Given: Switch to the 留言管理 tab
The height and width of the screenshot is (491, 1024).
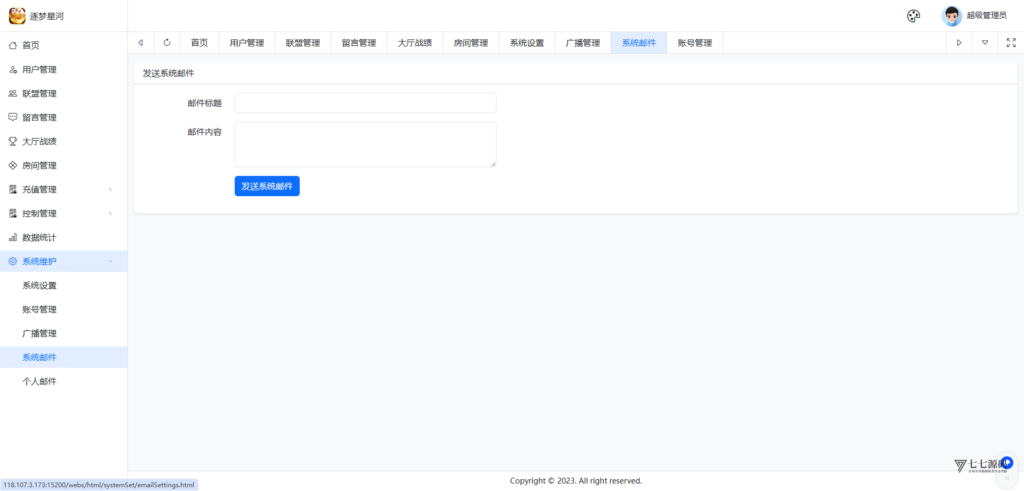Looking at the screenshot, I should tap(359, 43).
